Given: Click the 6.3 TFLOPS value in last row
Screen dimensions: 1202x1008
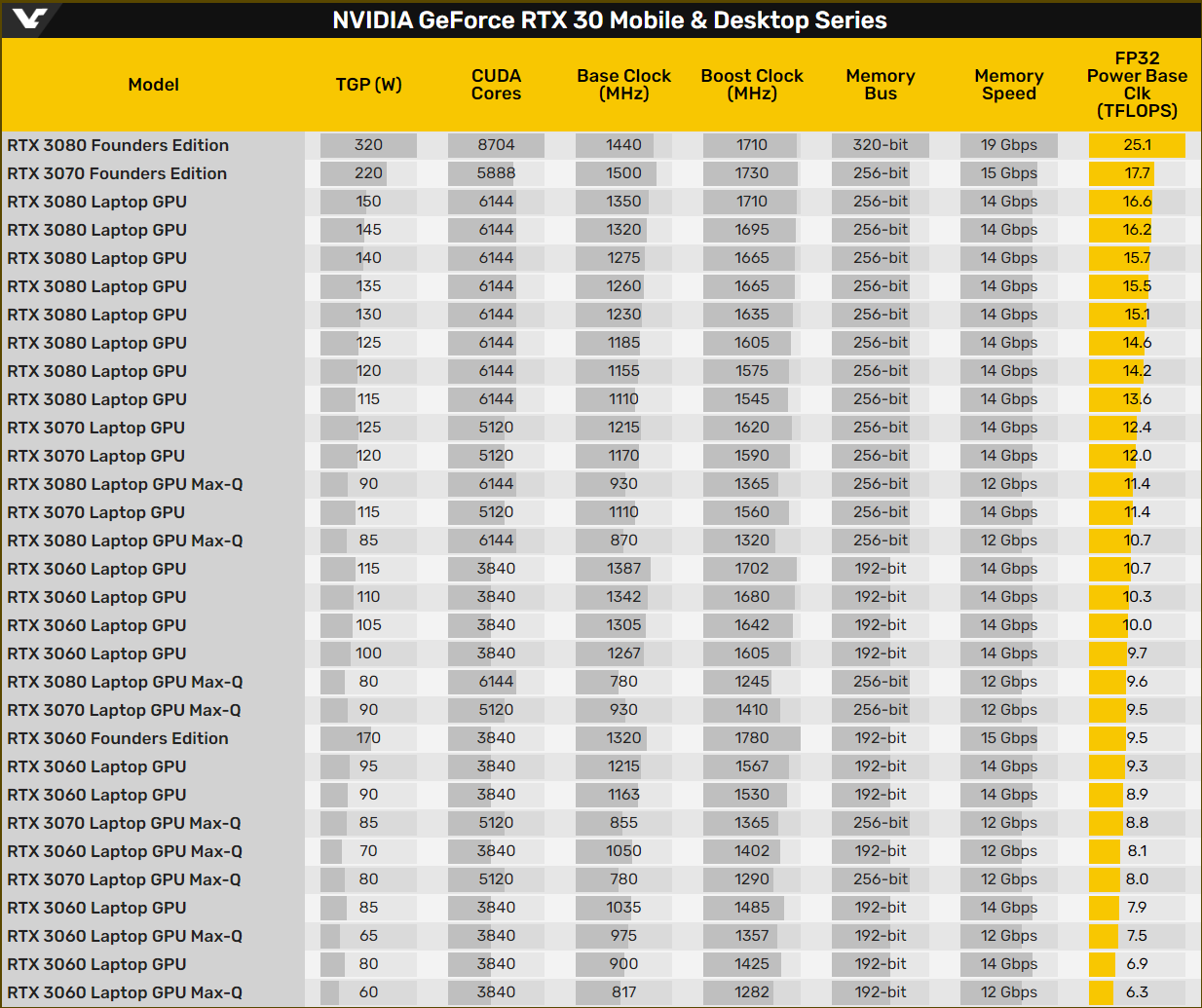Looking at the screenshot, I should click(1137, 992).
